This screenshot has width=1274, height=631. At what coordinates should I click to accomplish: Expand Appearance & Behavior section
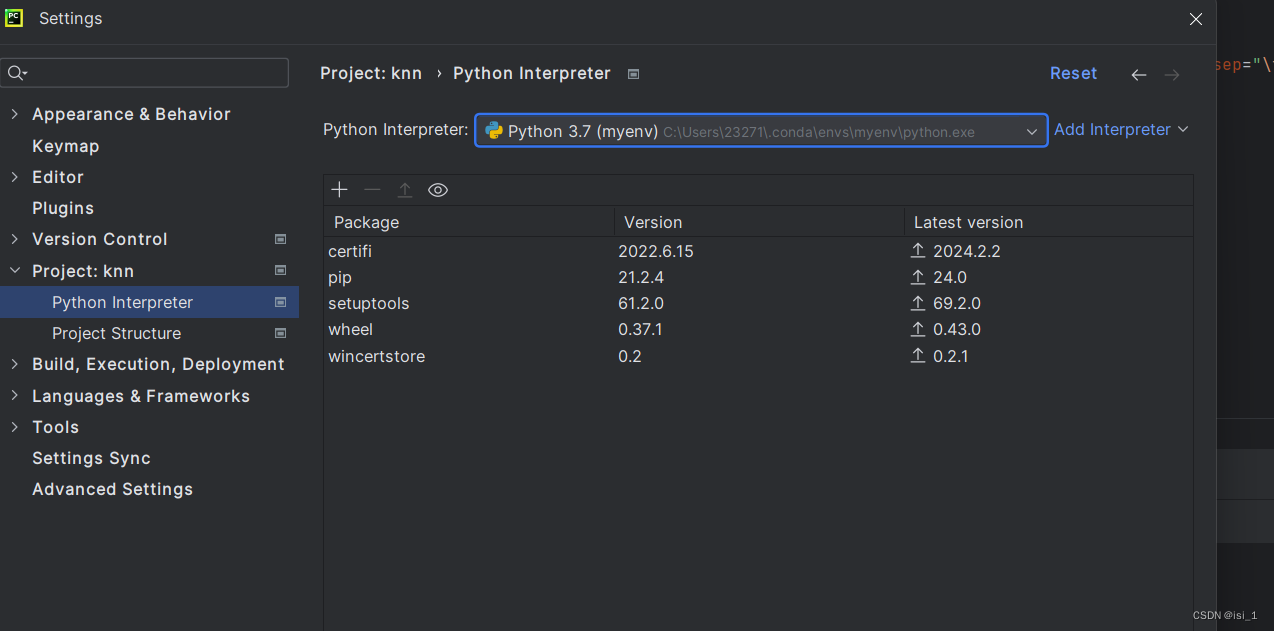point(14,114)
